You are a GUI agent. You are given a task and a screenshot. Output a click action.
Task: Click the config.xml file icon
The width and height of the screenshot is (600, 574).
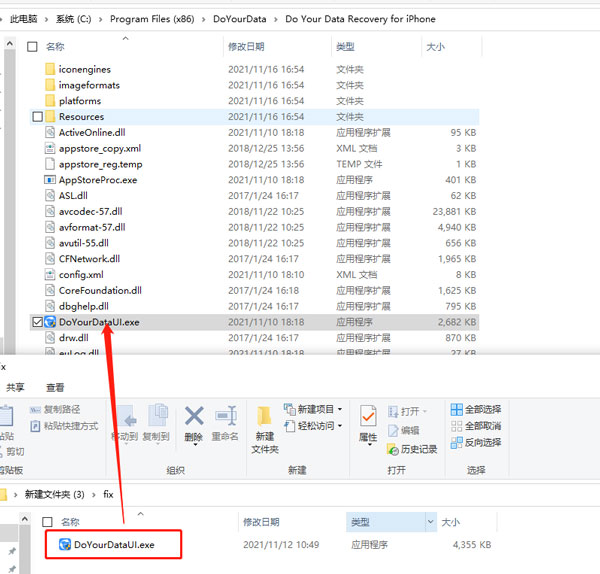[50, 274]
